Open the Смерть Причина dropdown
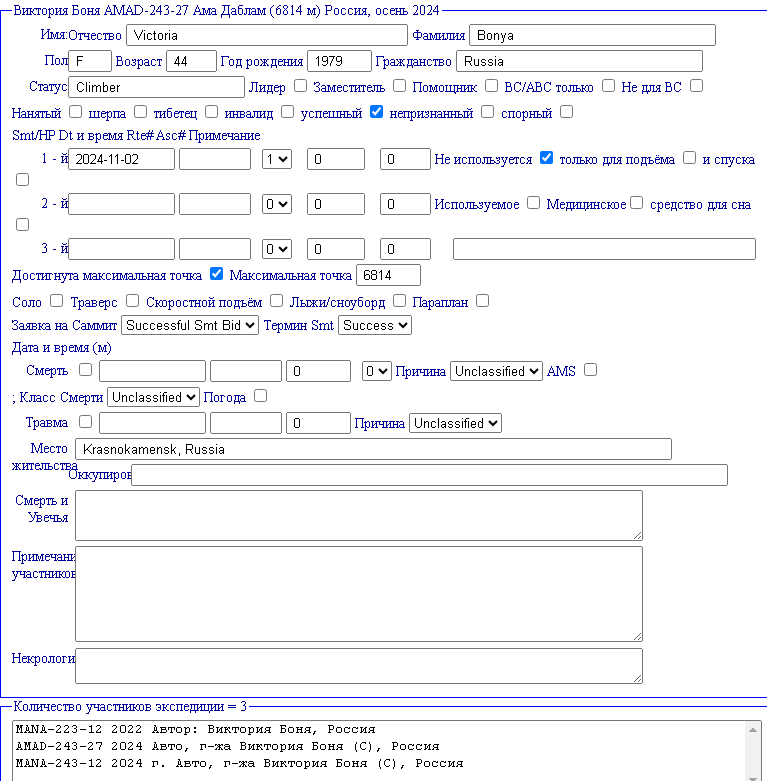 (x=497, y=371)
